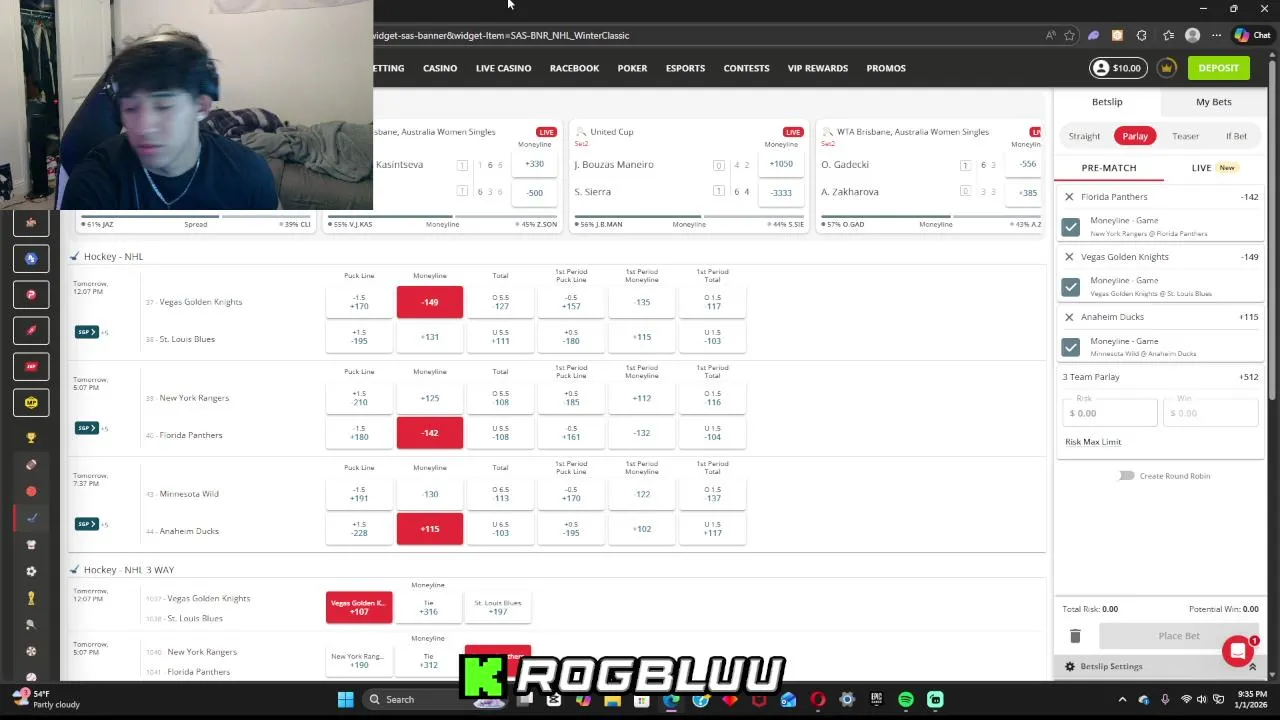Click the browser favorites star icon
Image resolution: width=1280 pixels, height=720 pixels.
[1069, 35]
